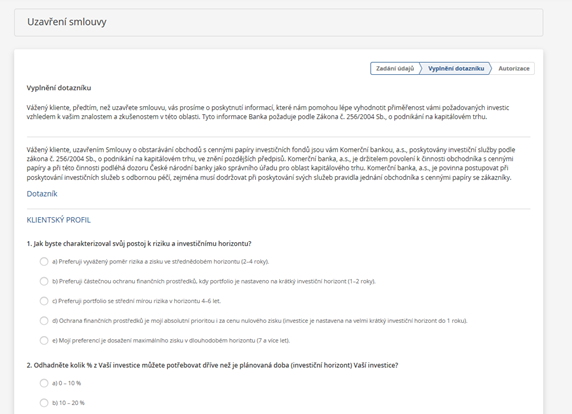The image size is (572, 414).
Task: Click the paragraph mentioning Zákona č. 256/2004 Sb.
Action: (x=268, y=112)
